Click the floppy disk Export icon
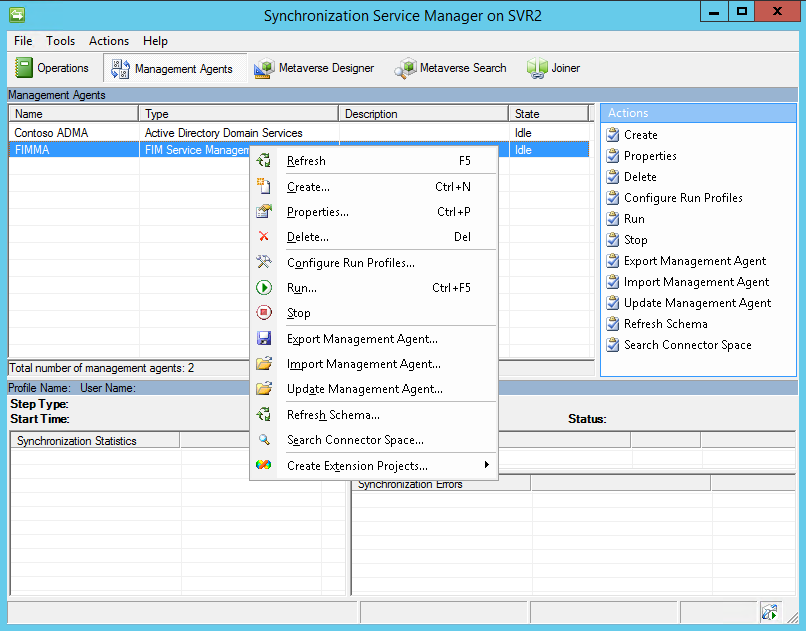This screenshot has height=631, width=806. [x=264, y=338]
